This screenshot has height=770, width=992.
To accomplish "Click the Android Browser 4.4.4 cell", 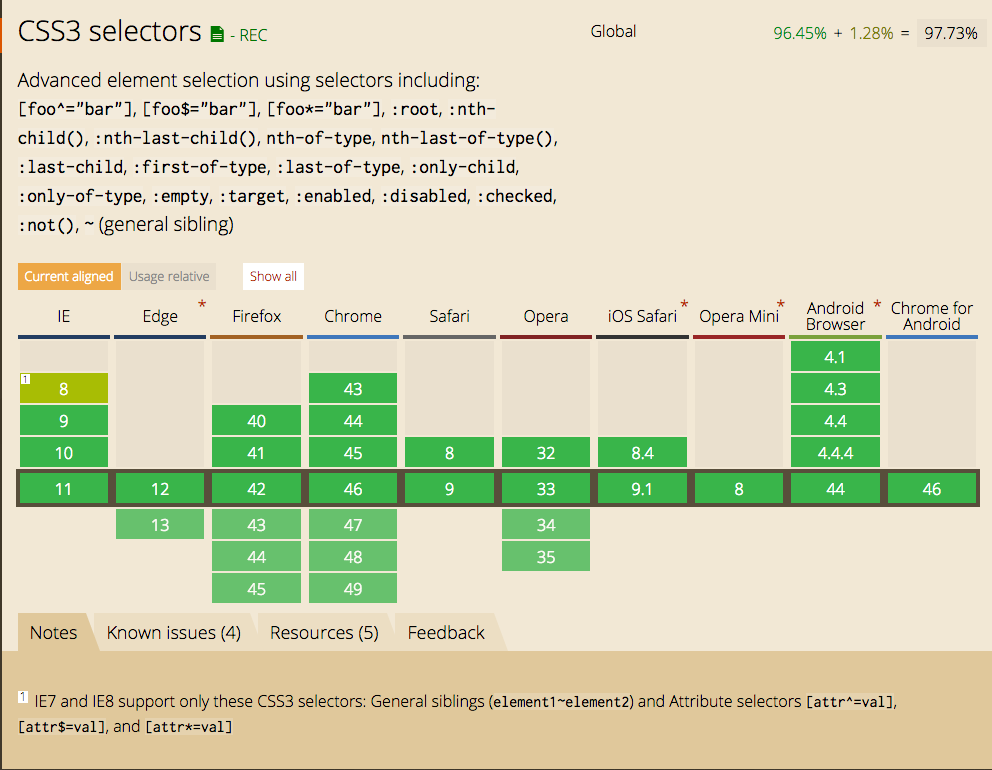I will 835,453.
